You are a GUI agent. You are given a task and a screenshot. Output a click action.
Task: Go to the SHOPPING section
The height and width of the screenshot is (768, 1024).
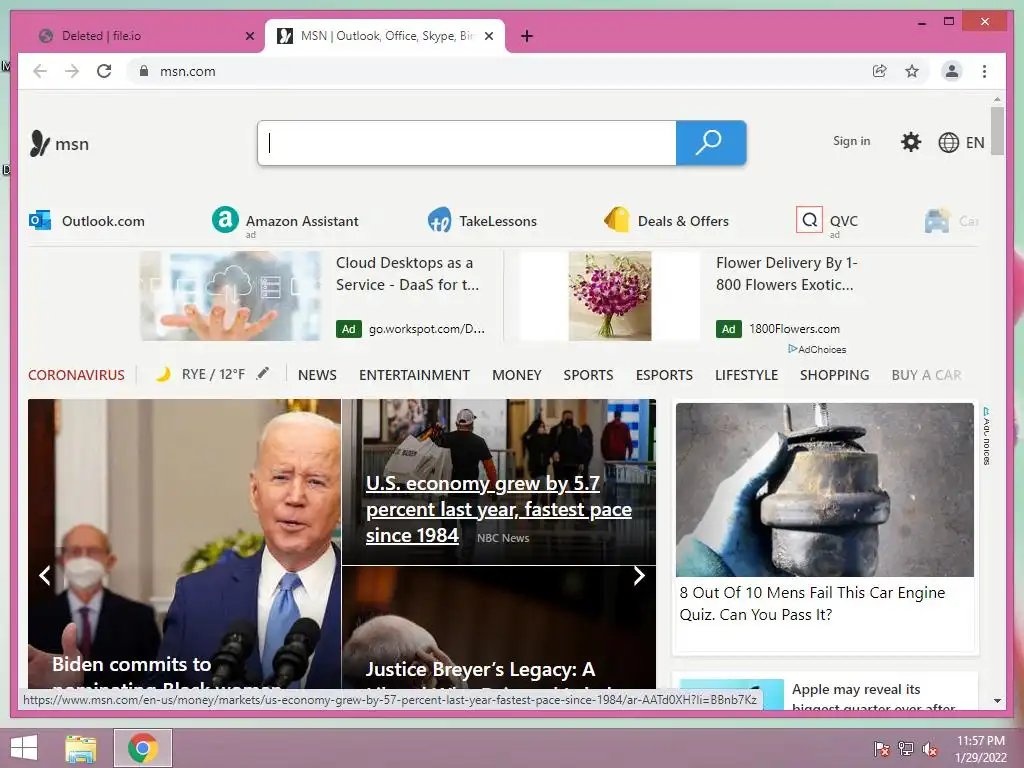tap(835, 375)
